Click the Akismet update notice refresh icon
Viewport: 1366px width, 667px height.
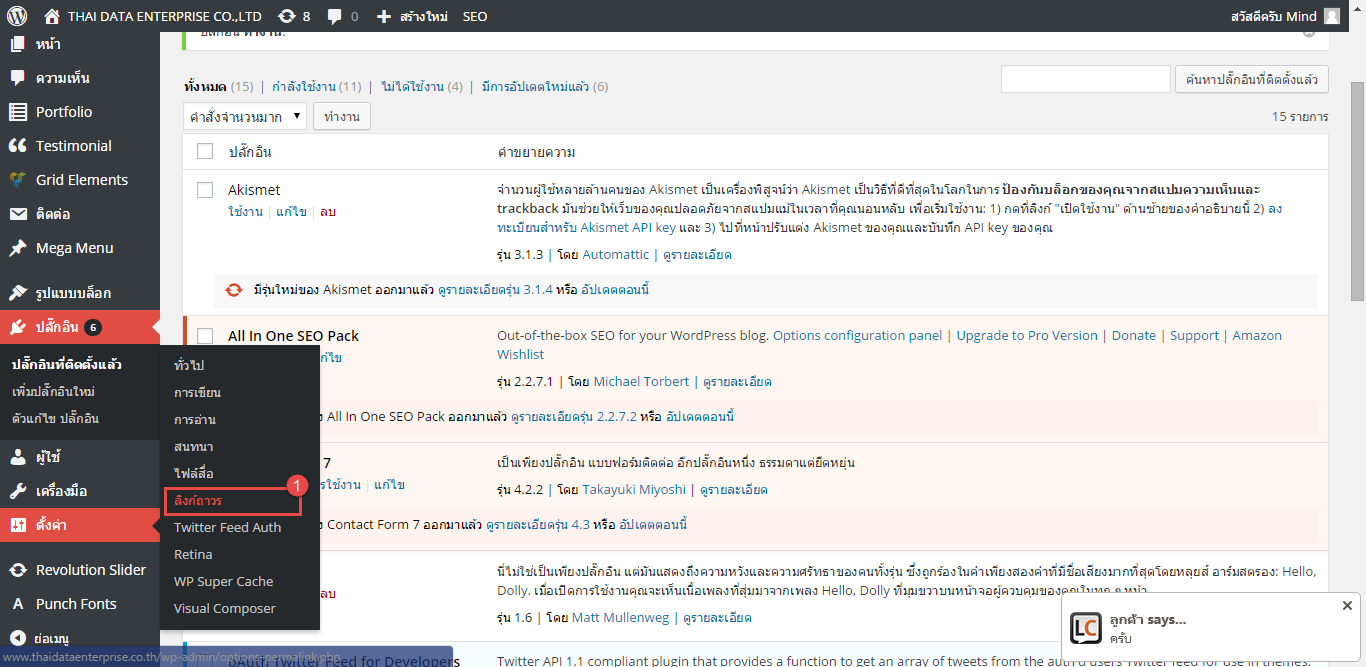pyautogui.click(x=234, y=290)
